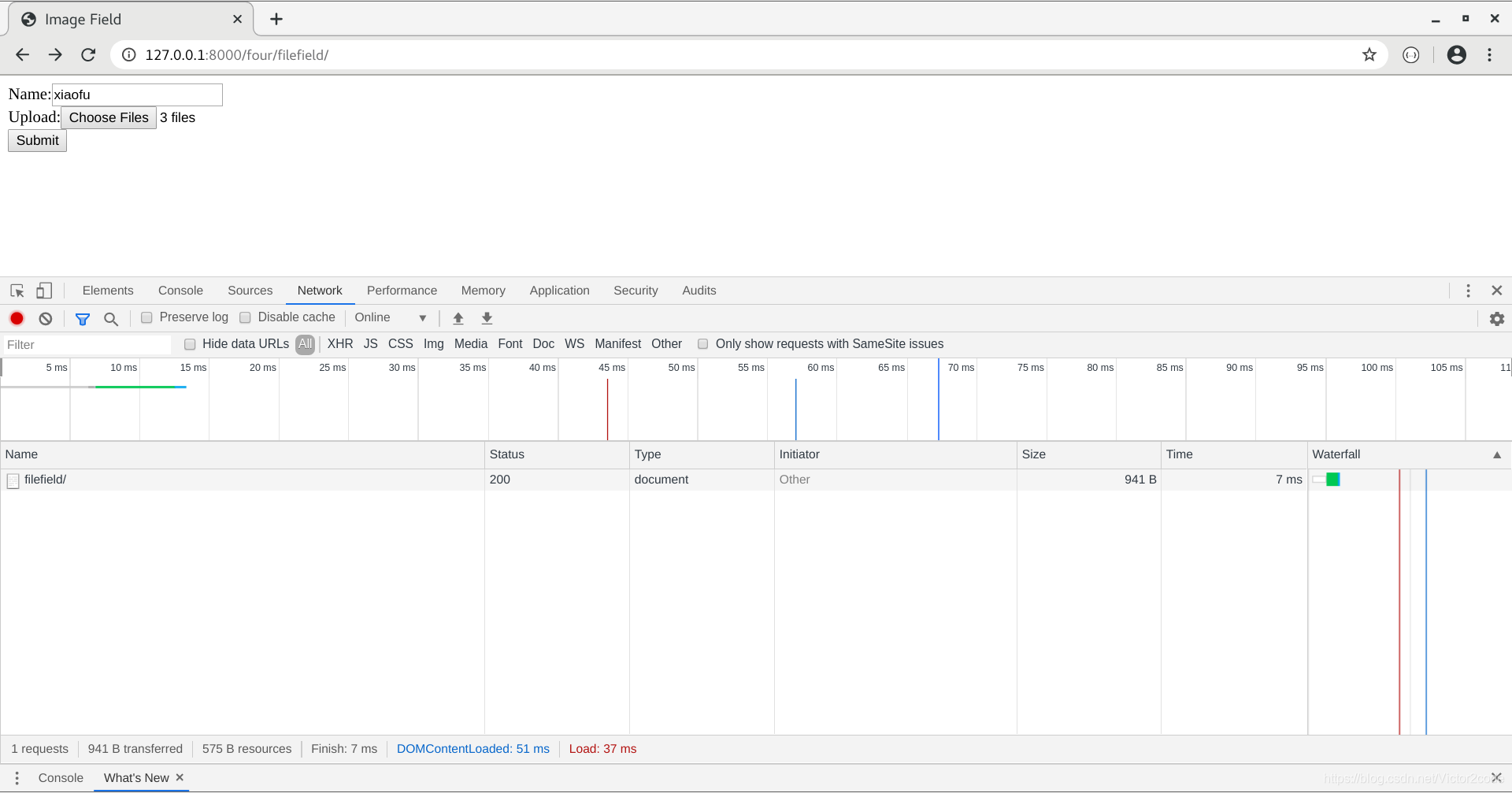This screenshot has height=793, width=1512.
Task: Click the Name input with xiaofu
Action: (137, 94)
